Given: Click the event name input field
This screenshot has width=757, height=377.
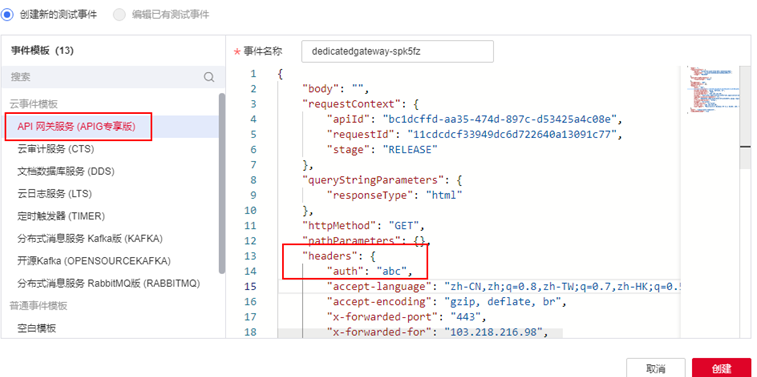Looking at the screenshot, I should pos(397,52).
